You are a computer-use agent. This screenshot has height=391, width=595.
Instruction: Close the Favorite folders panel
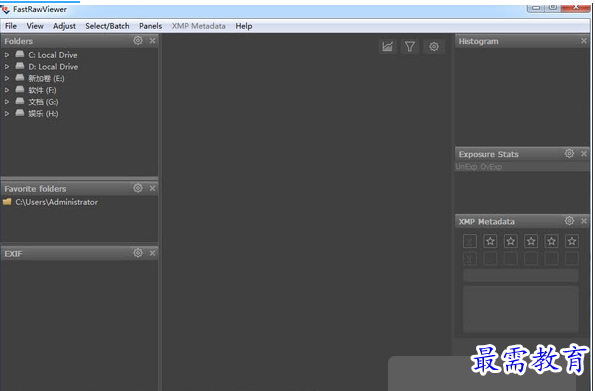click(x=152, y=188)
